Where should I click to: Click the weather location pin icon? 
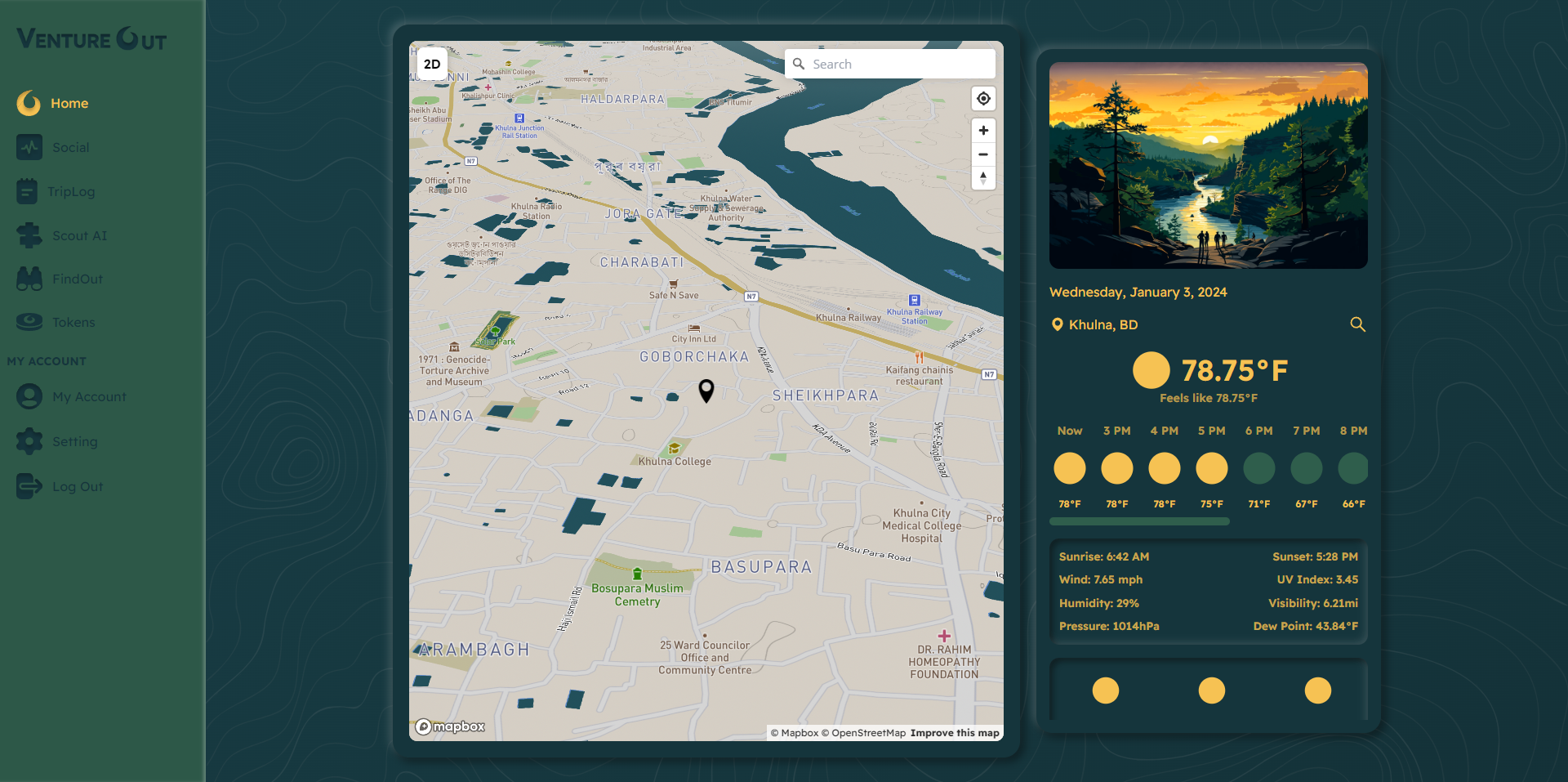1058,324
